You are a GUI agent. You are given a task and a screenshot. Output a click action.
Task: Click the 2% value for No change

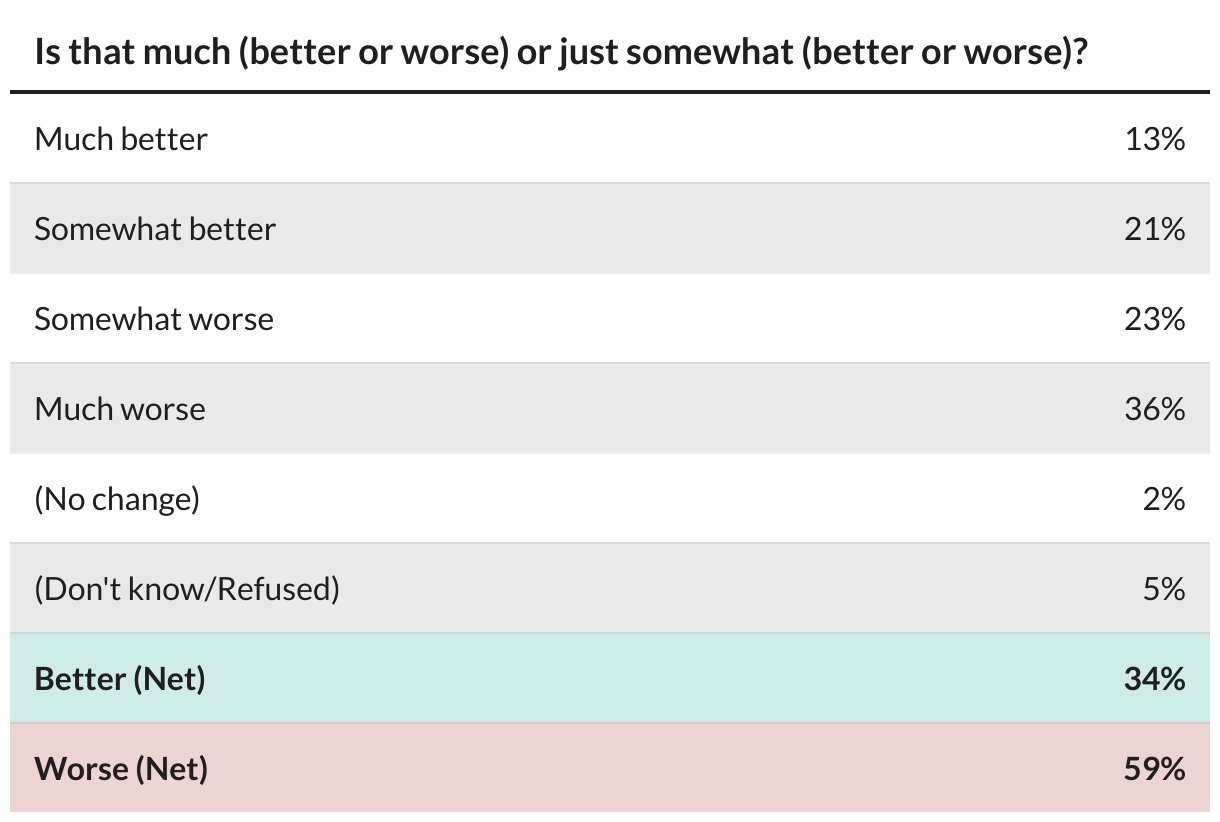[x=1164, y=498]
